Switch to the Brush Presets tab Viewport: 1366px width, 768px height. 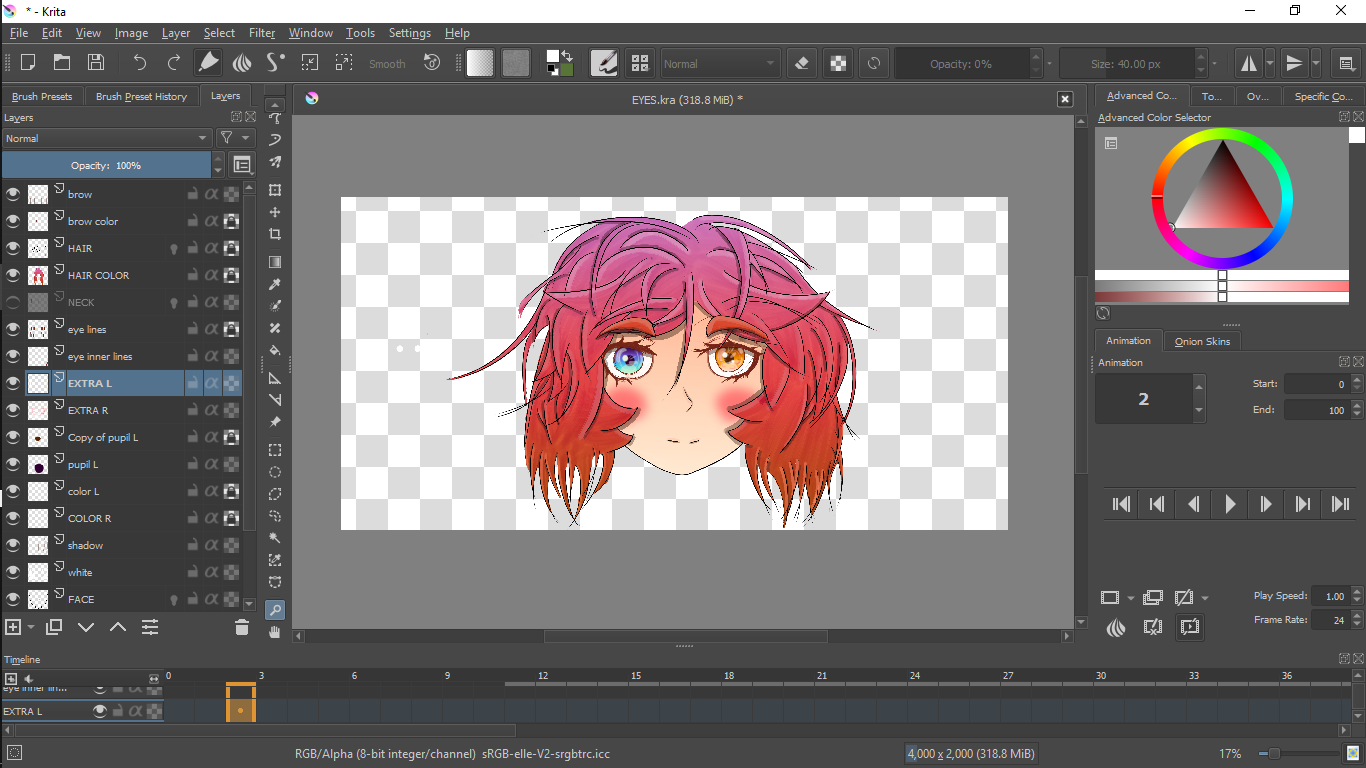pyautogui.click(x=42, y=96)
